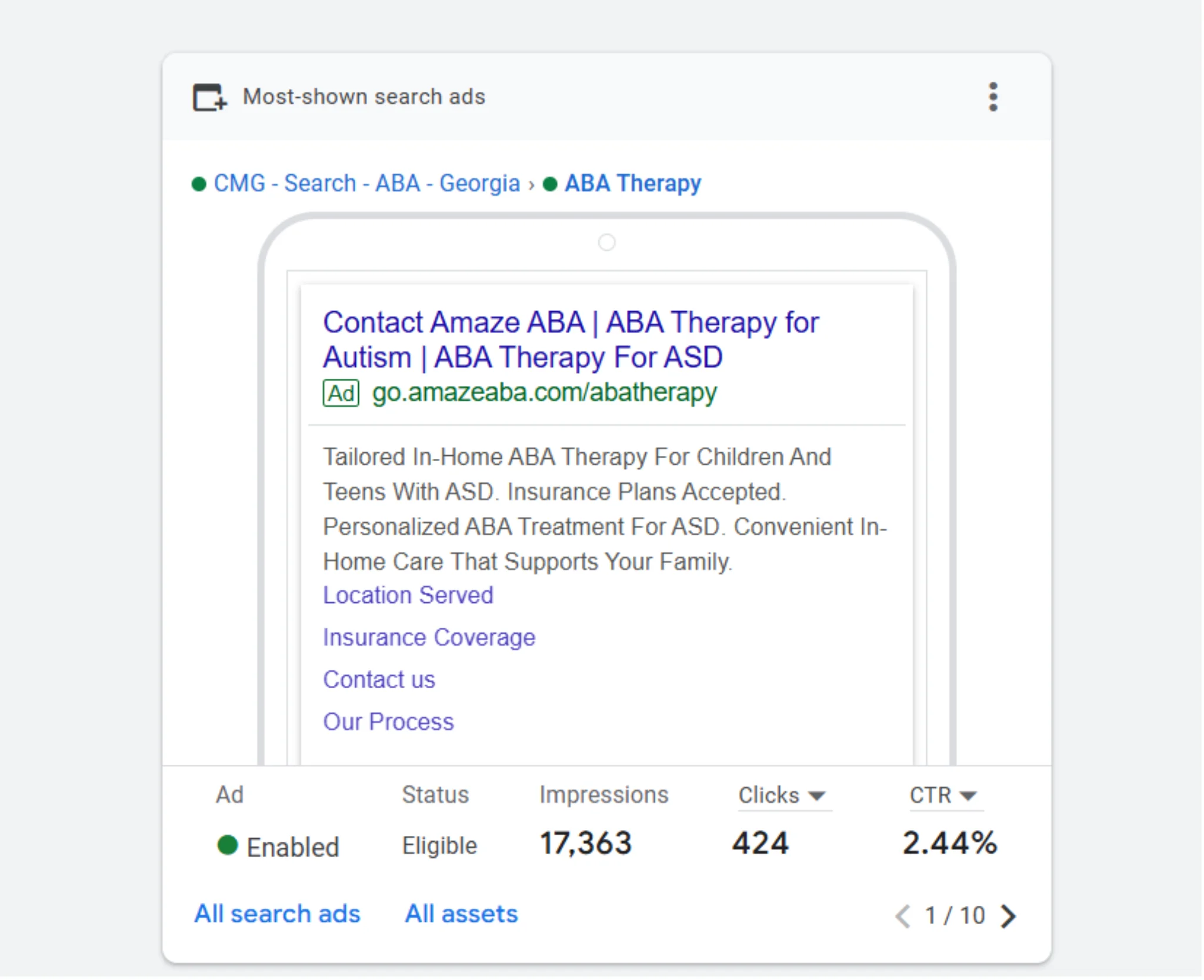Click the go.amazeaba.com/abatherapy display URL
Viewport: 1204px width, 980px height.
pos(544,392)
